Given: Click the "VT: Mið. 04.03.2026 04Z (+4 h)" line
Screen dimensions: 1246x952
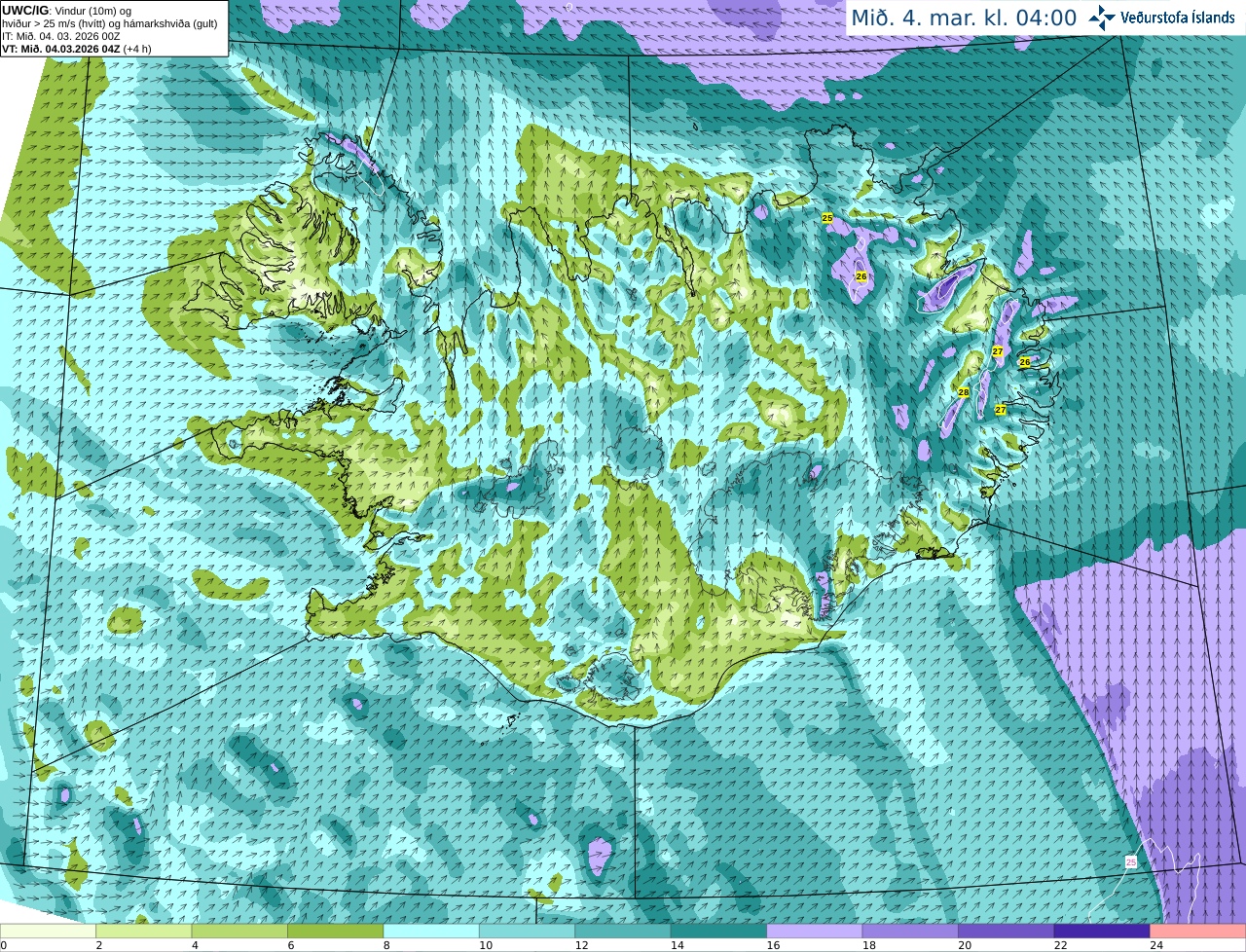Looking at the screenshot, I should click(77, 49).
